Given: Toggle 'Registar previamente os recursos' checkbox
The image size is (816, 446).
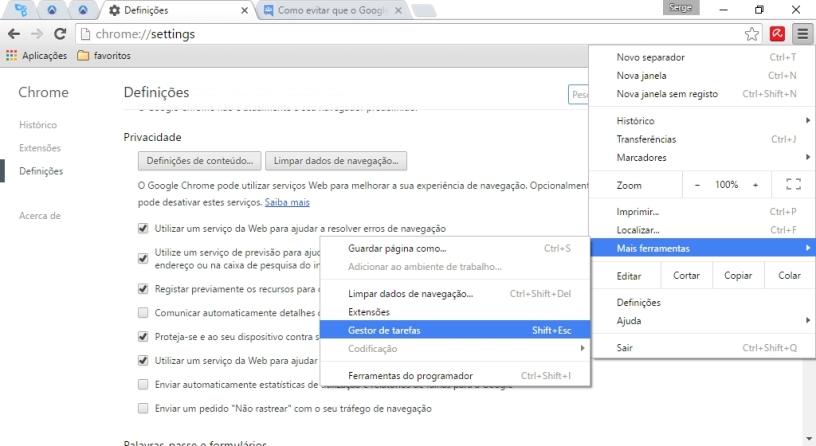Looking at the screenshot, I should click(143, 289).
